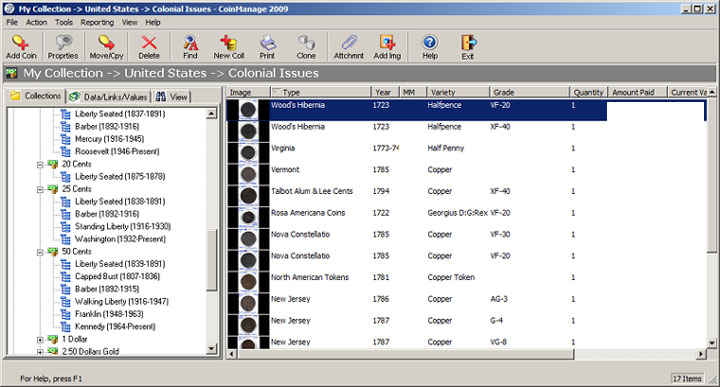This screenshot has width=720, height=387.
Task: Create a New Coll from the toolbar
Action: [228, 47]
